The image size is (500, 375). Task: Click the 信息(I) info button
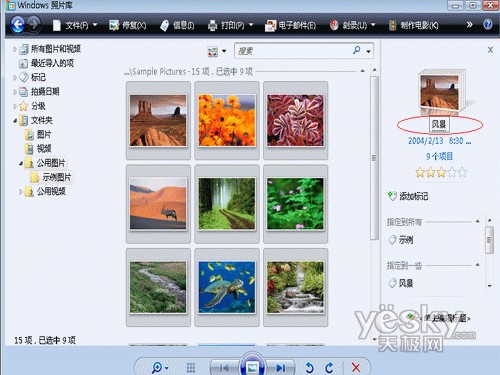pos(177,25)
